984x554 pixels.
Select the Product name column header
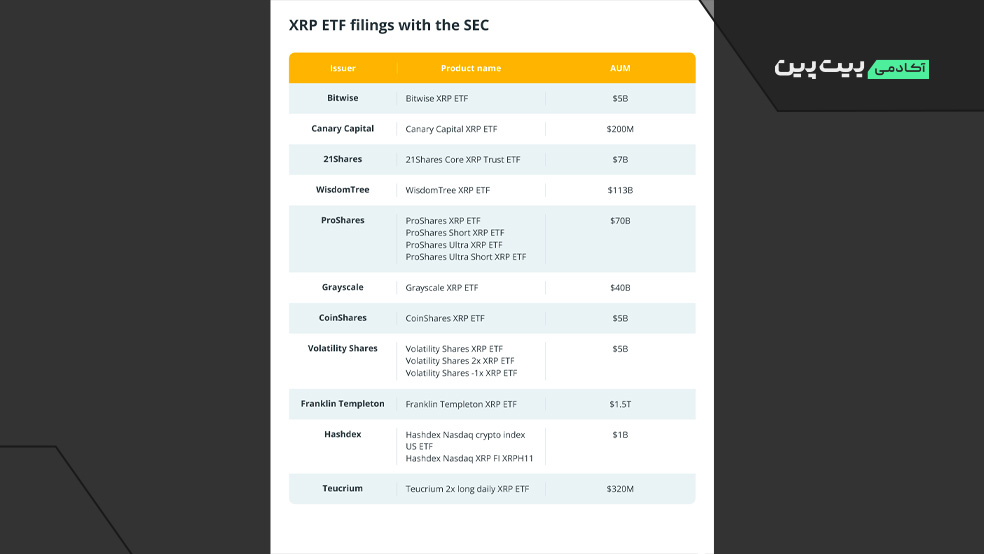[x=471, y=68]
